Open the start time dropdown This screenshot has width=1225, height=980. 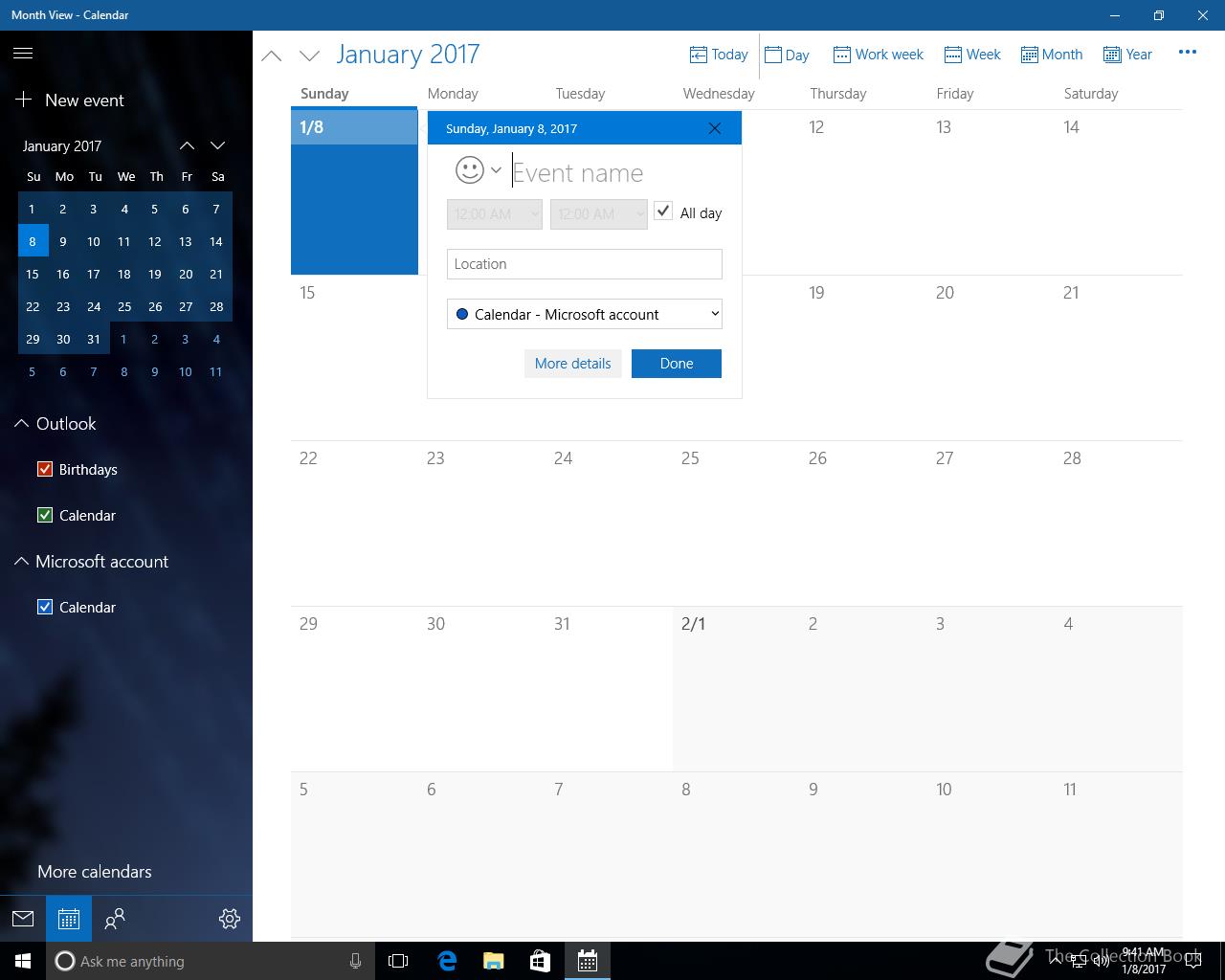495,213
